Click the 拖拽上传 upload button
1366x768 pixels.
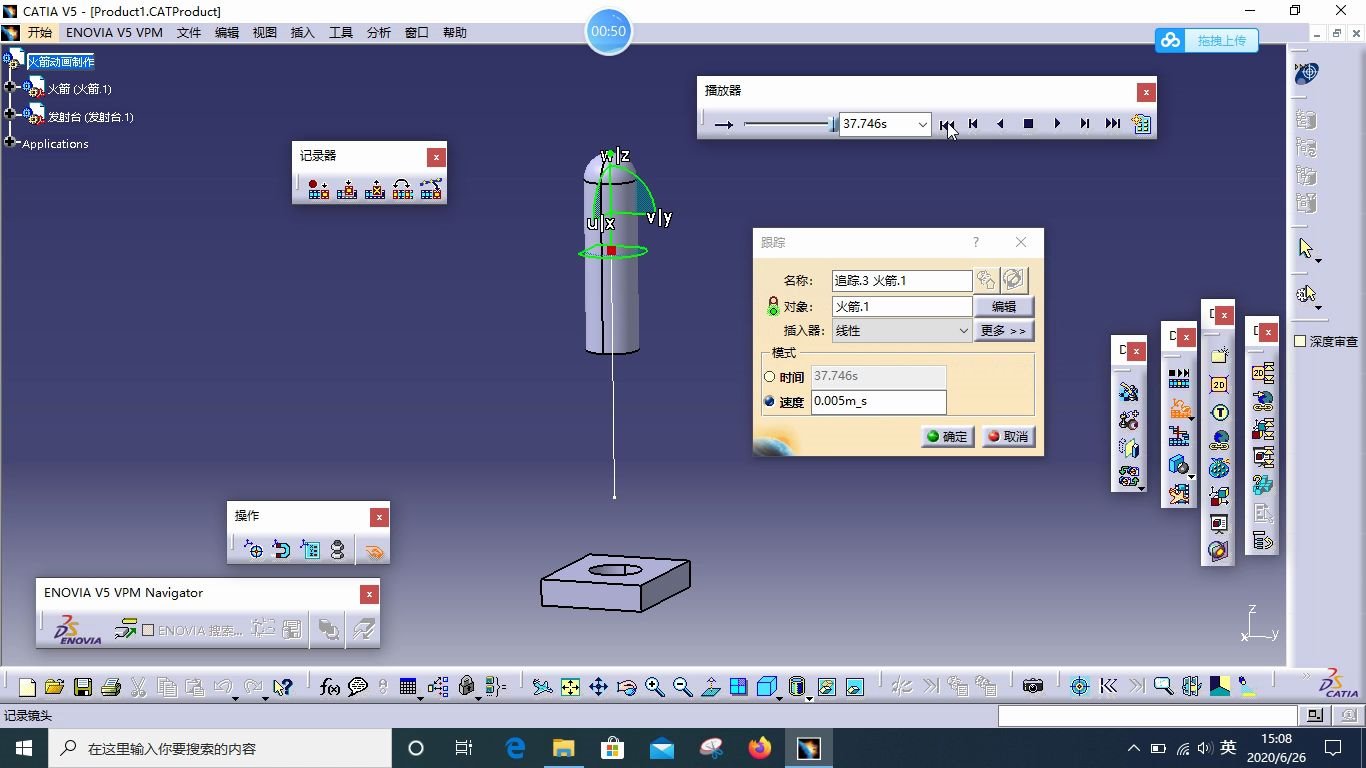(1207, 41)
